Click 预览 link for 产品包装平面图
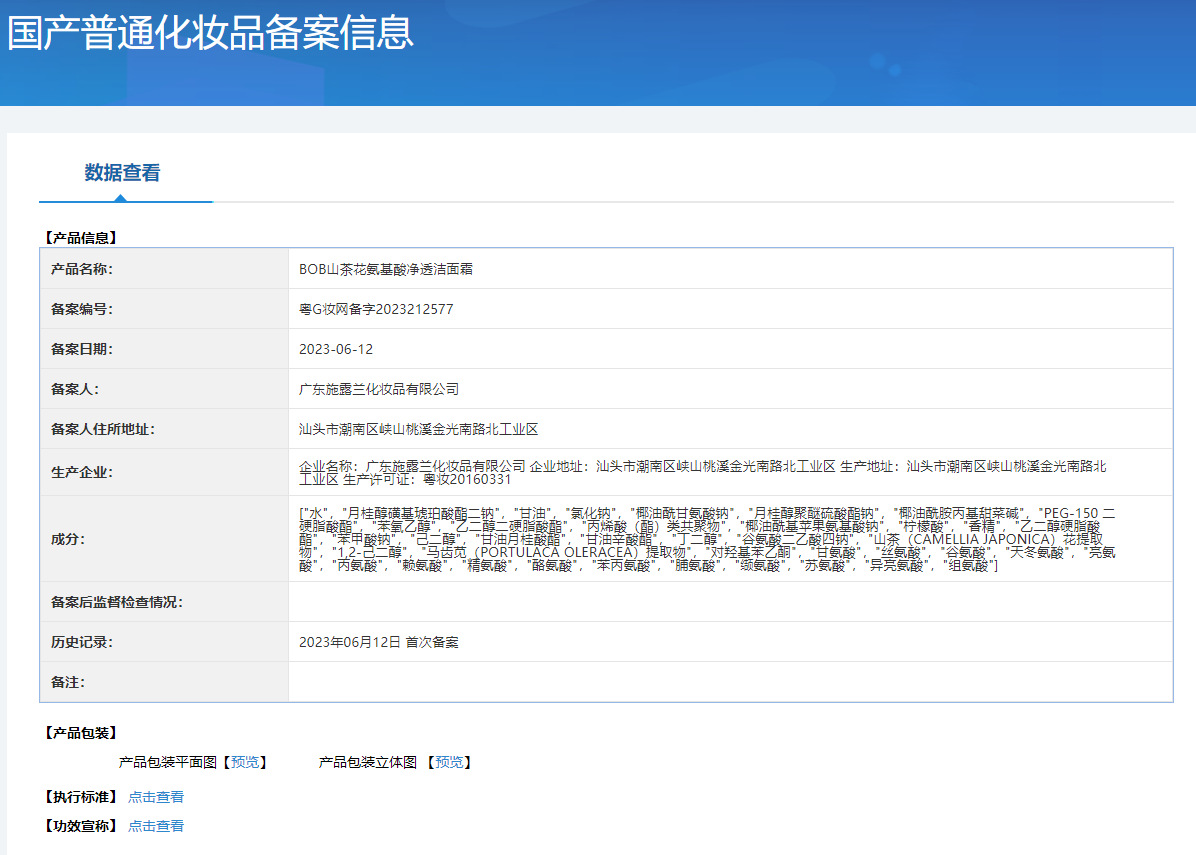The width and height of the screenshot is (1196, 855). (244, 762)
